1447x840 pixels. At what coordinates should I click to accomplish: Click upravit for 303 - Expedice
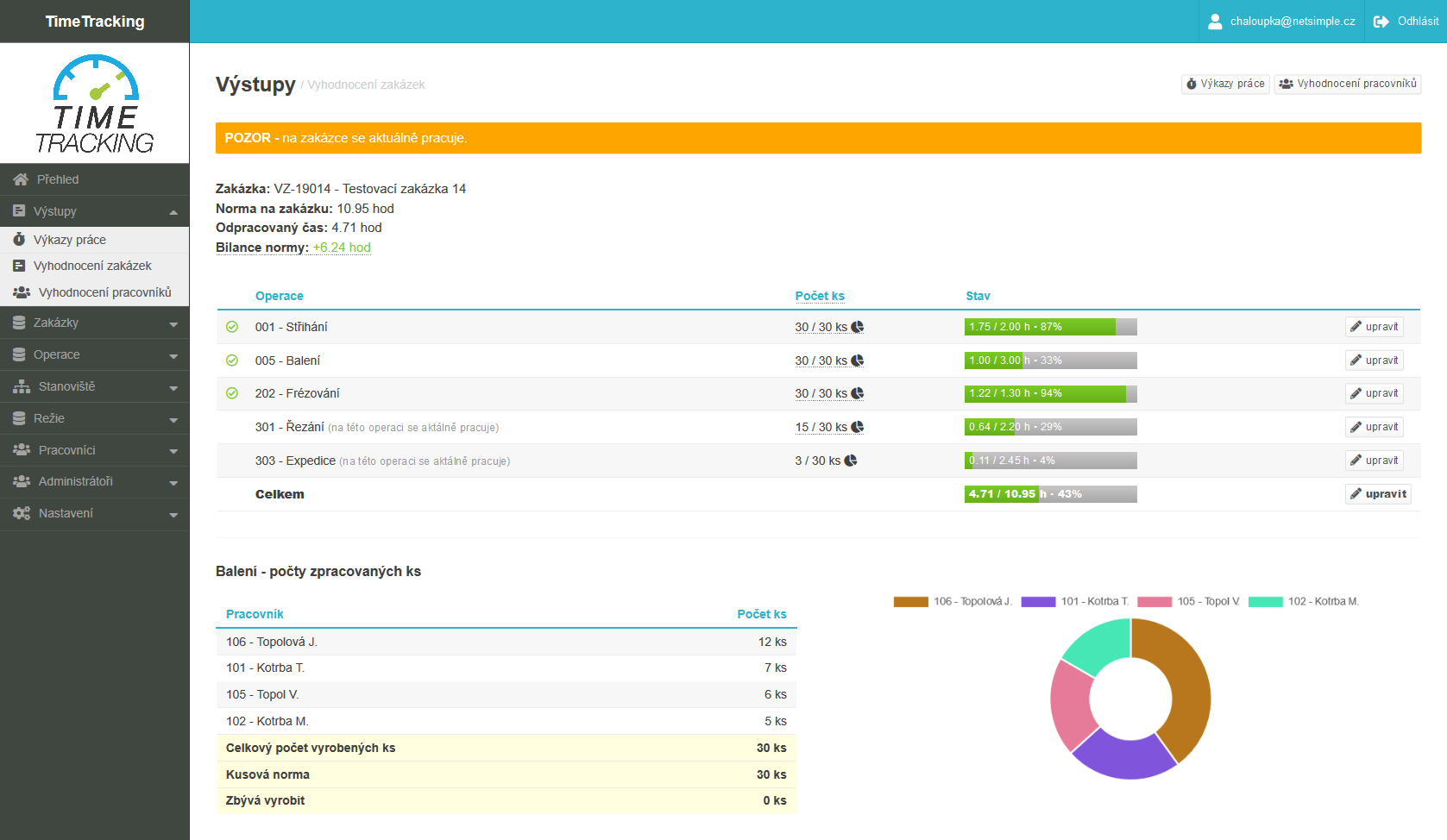(x=1375, y=461)
